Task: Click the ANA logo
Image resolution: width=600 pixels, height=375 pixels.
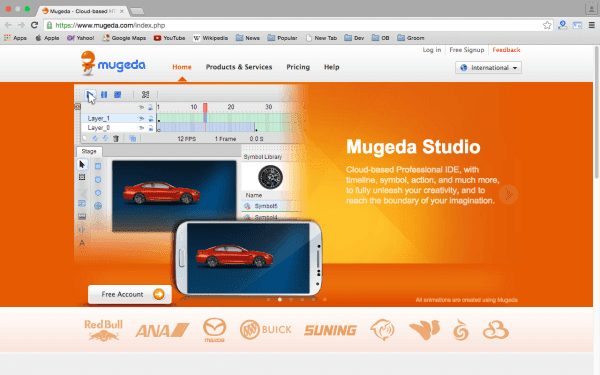Action: pos(162,330)
